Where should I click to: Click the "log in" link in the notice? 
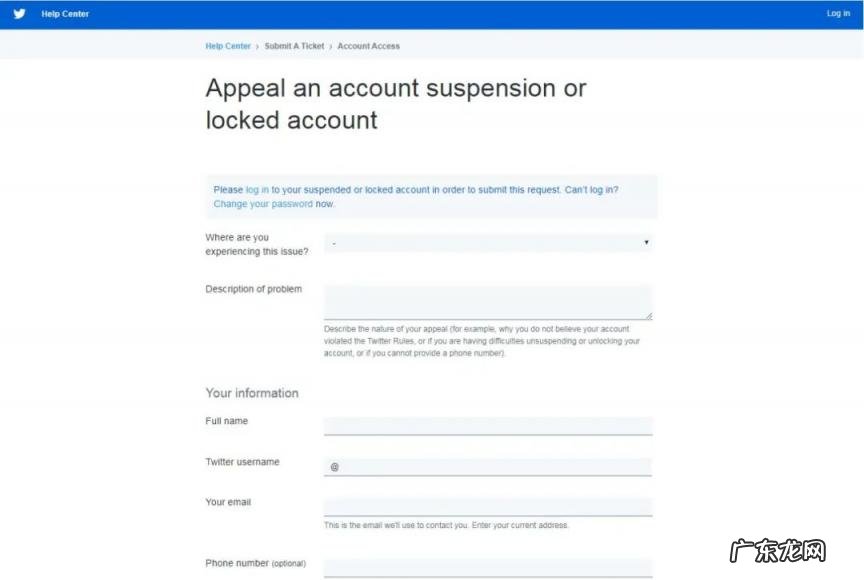257,189
